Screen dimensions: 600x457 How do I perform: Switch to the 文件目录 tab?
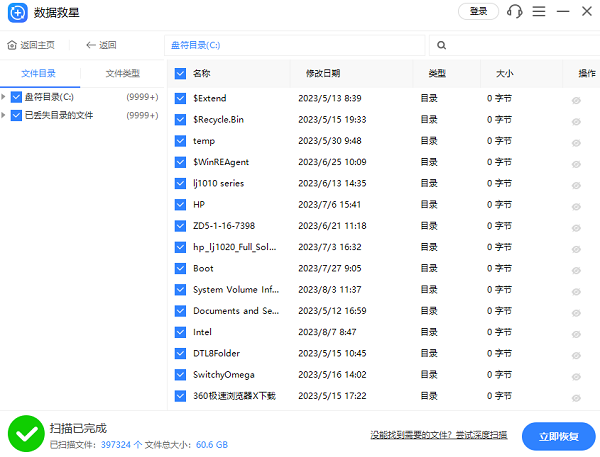(38, 73)
